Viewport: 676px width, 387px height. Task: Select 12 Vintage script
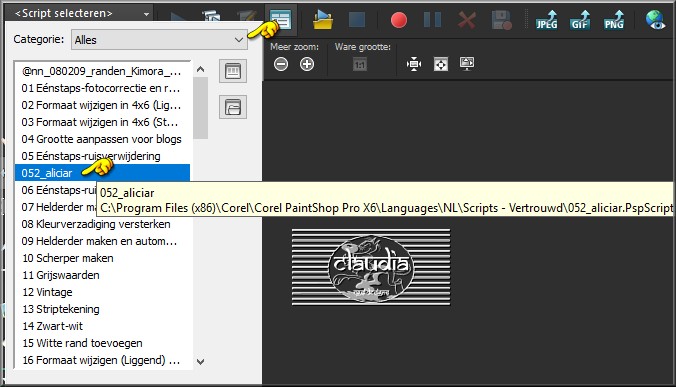point(103,292)
